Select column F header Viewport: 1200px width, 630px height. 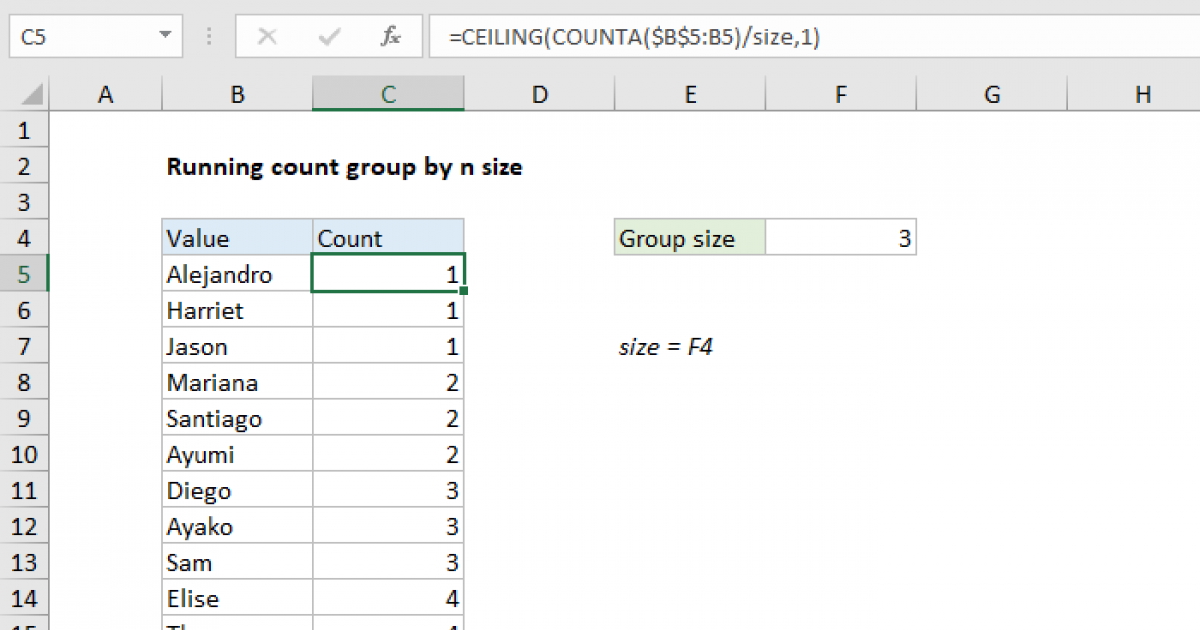[840, 93]
